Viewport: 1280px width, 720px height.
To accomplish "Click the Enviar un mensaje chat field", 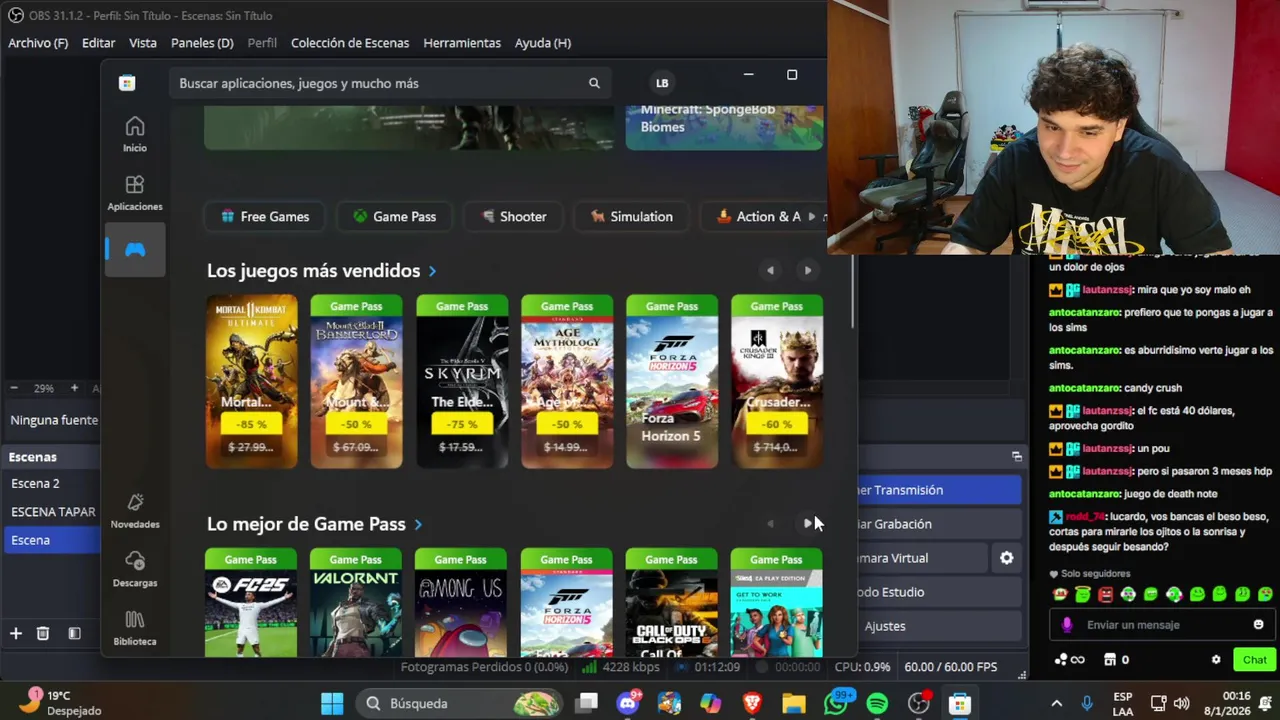I will pos(1163,625).
